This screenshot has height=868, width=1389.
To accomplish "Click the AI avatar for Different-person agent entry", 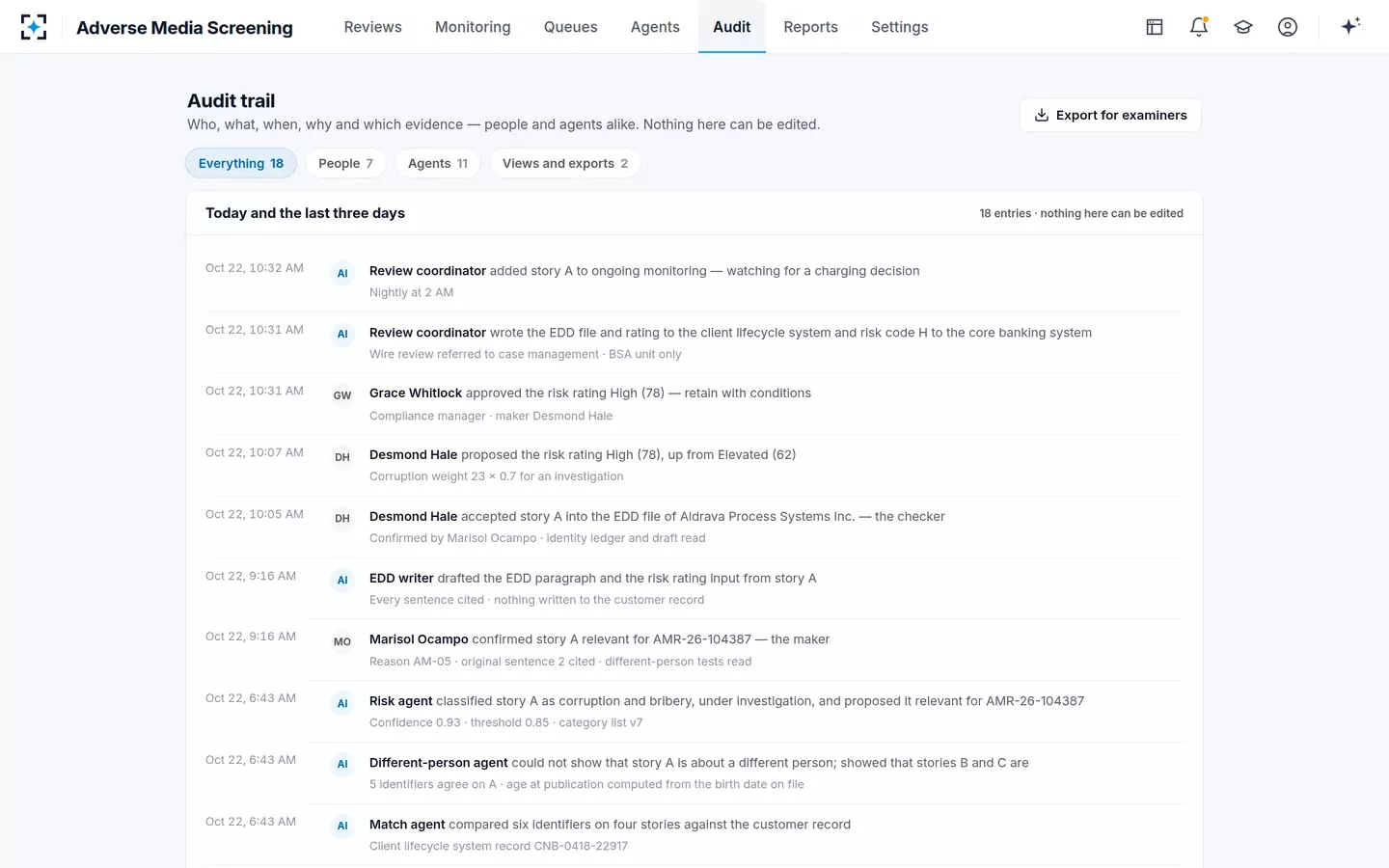I will (x=342, y=765).
